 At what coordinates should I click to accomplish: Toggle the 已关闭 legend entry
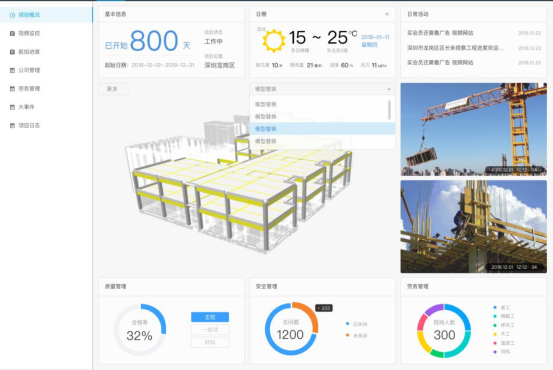[x=357, y=324]
